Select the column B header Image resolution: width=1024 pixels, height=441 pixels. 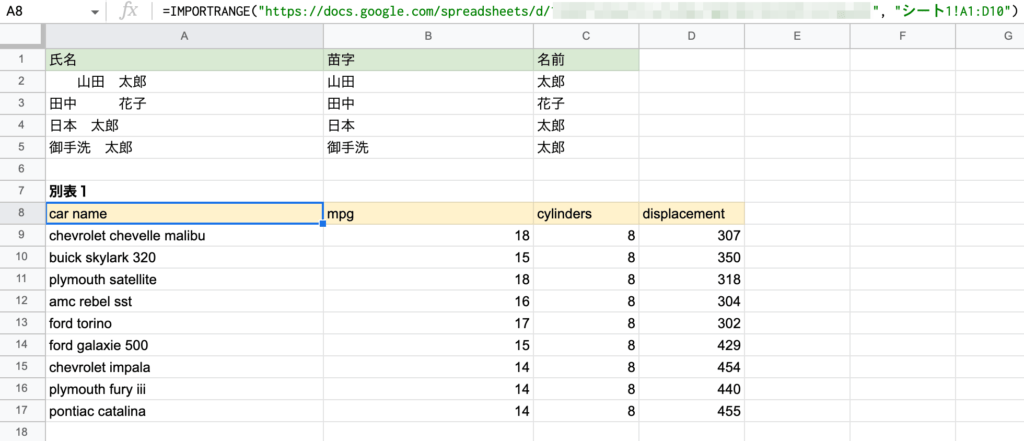[x=428, y=37]
